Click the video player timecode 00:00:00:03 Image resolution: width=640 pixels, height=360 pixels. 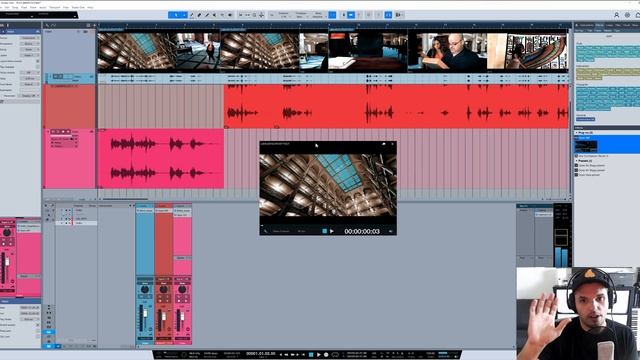[362, 231]
